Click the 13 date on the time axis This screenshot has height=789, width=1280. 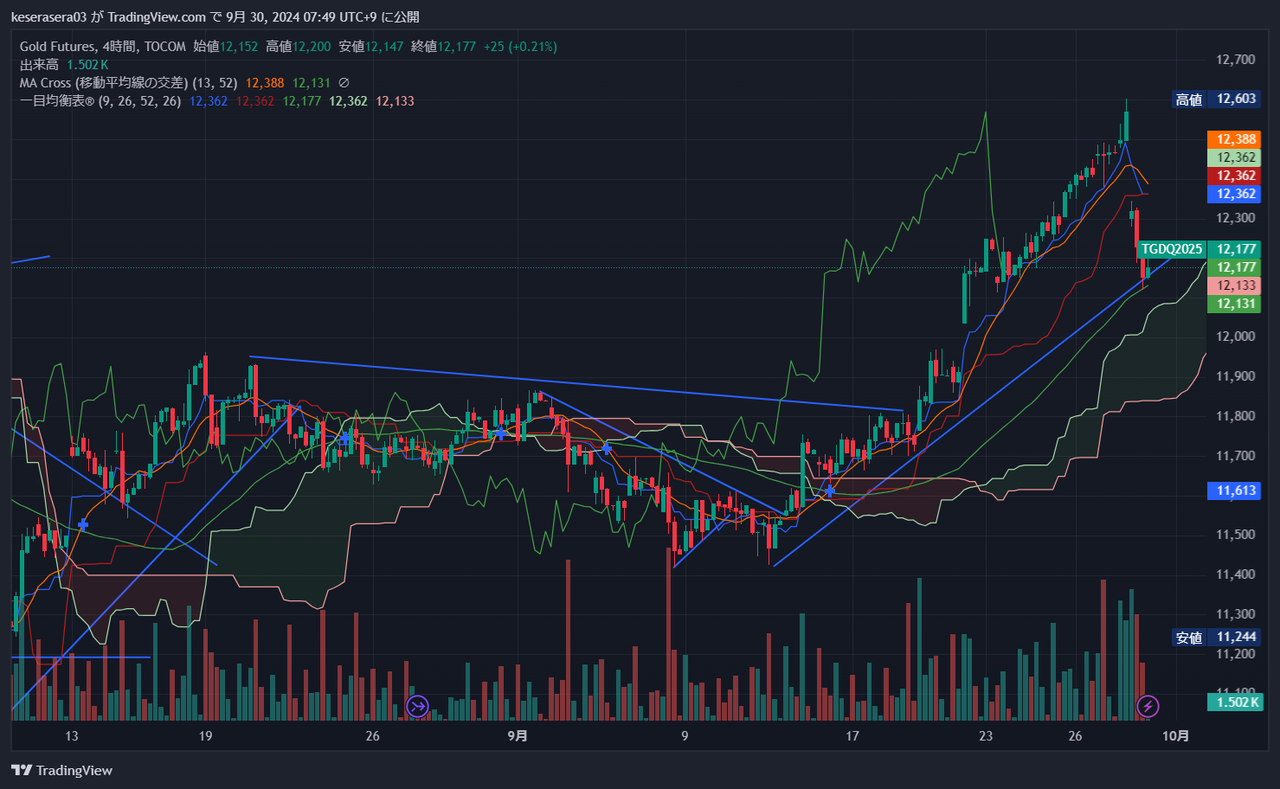click(72, 737)
